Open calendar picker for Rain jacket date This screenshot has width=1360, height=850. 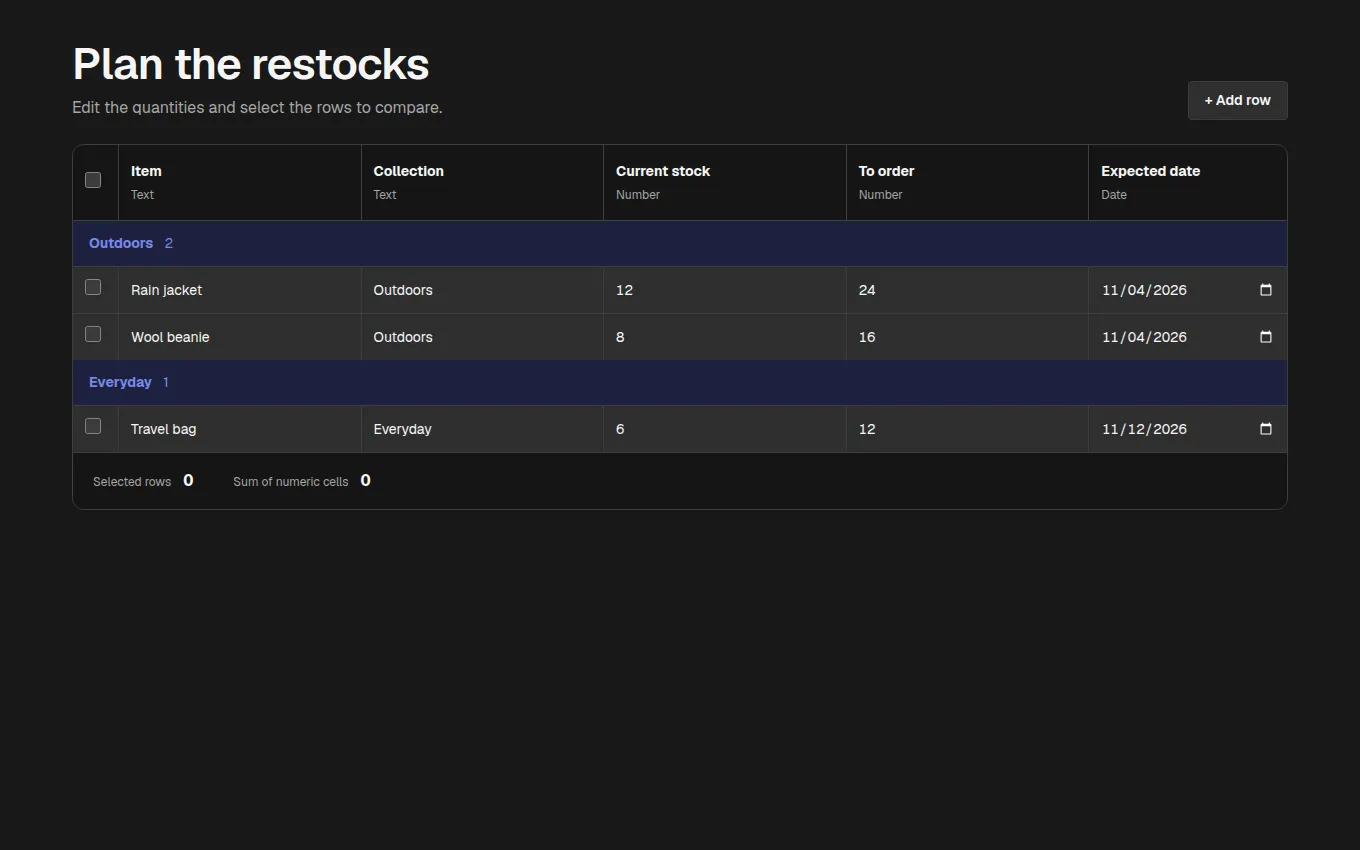click(x=1265, y=290)
